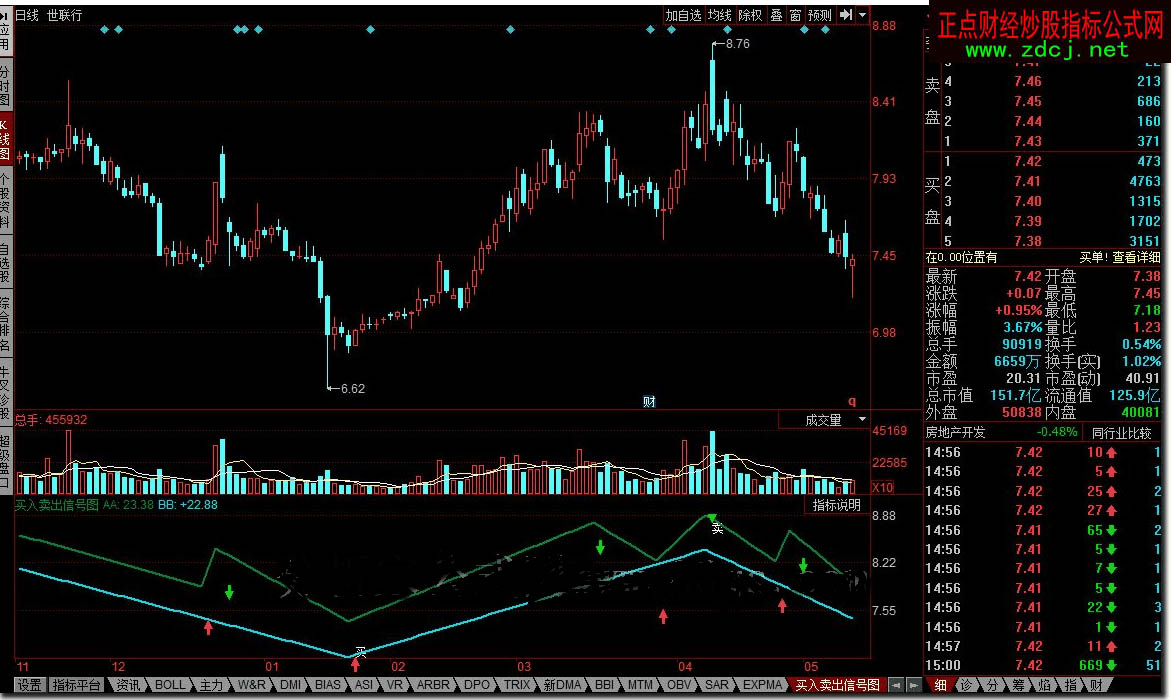Image resolution: width=1171 pixels, height=700 pixels.
Task: Click the 窗 window icon button
Action: point(795,15)
